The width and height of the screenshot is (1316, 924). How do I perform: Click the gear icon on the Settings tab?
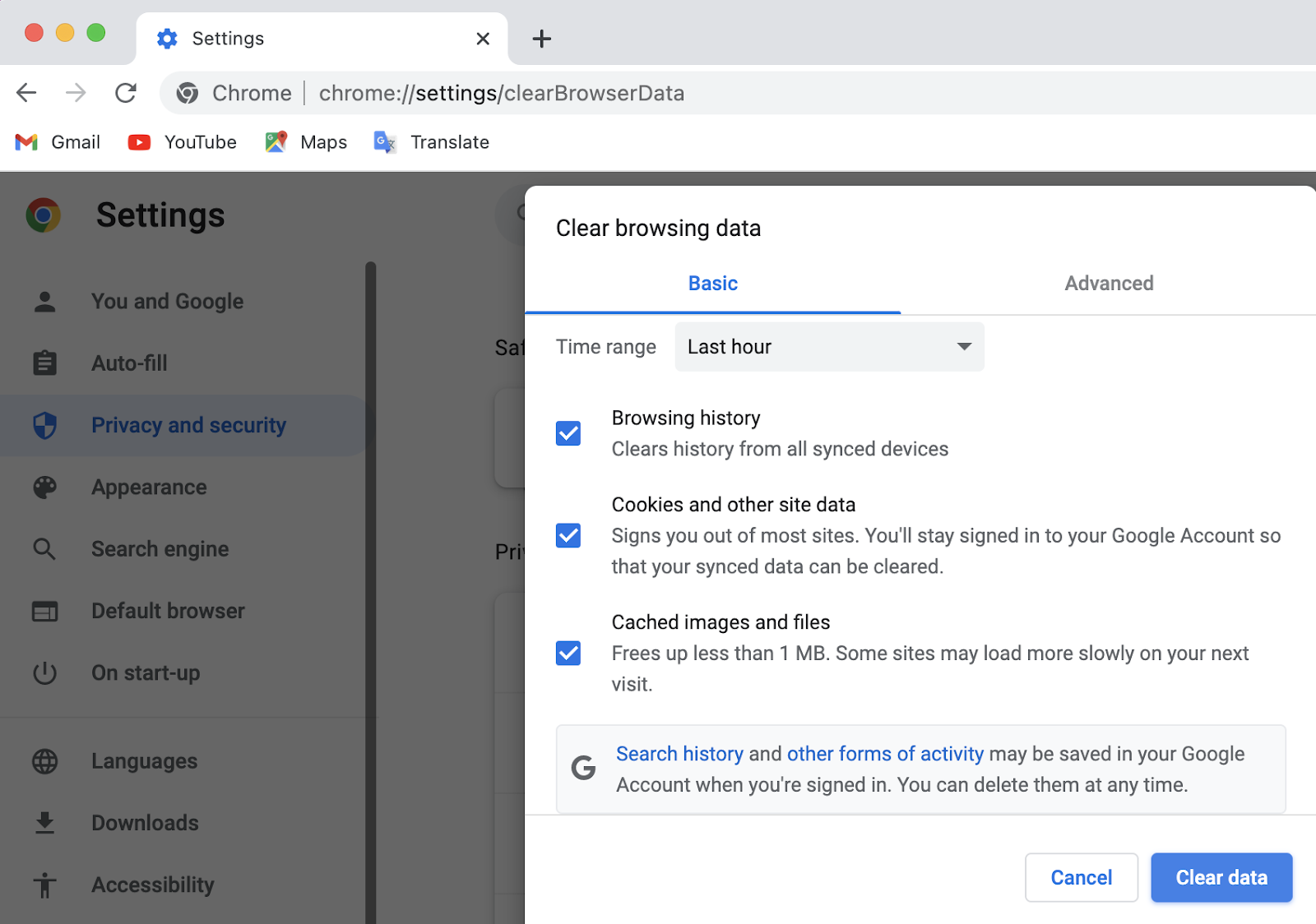coord(167,39)
